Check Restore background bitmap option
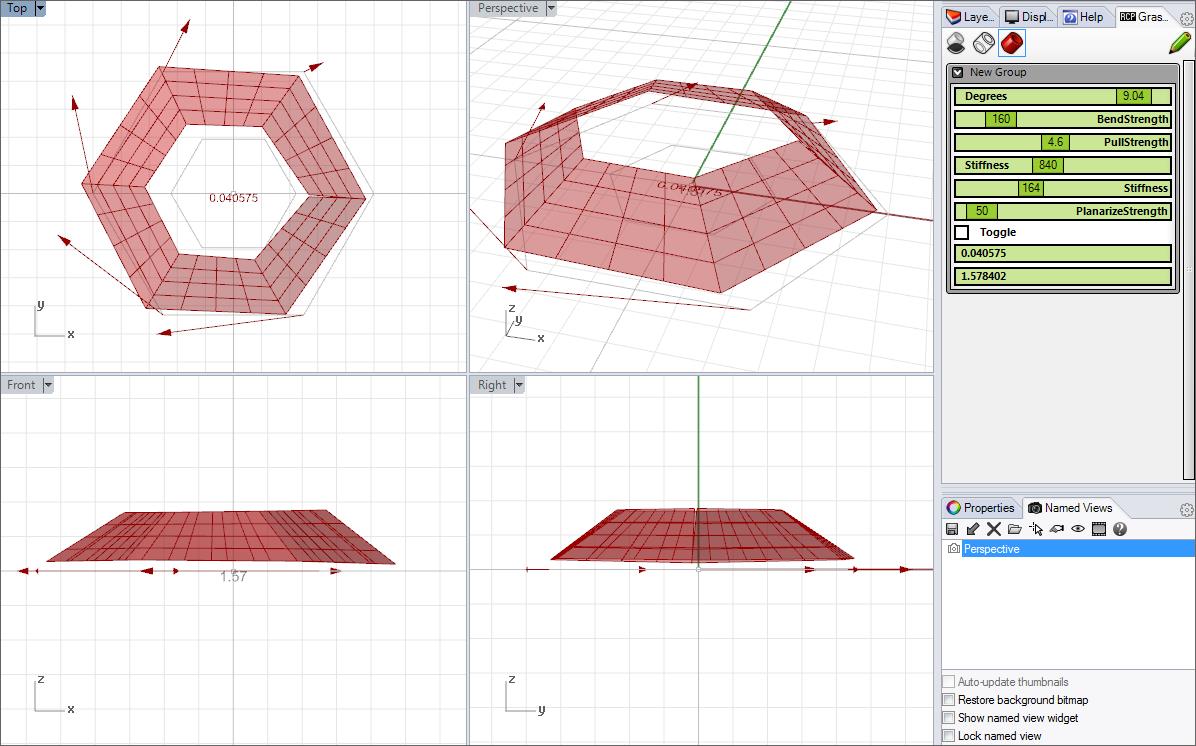1196x746 pixels. point(949,700)
